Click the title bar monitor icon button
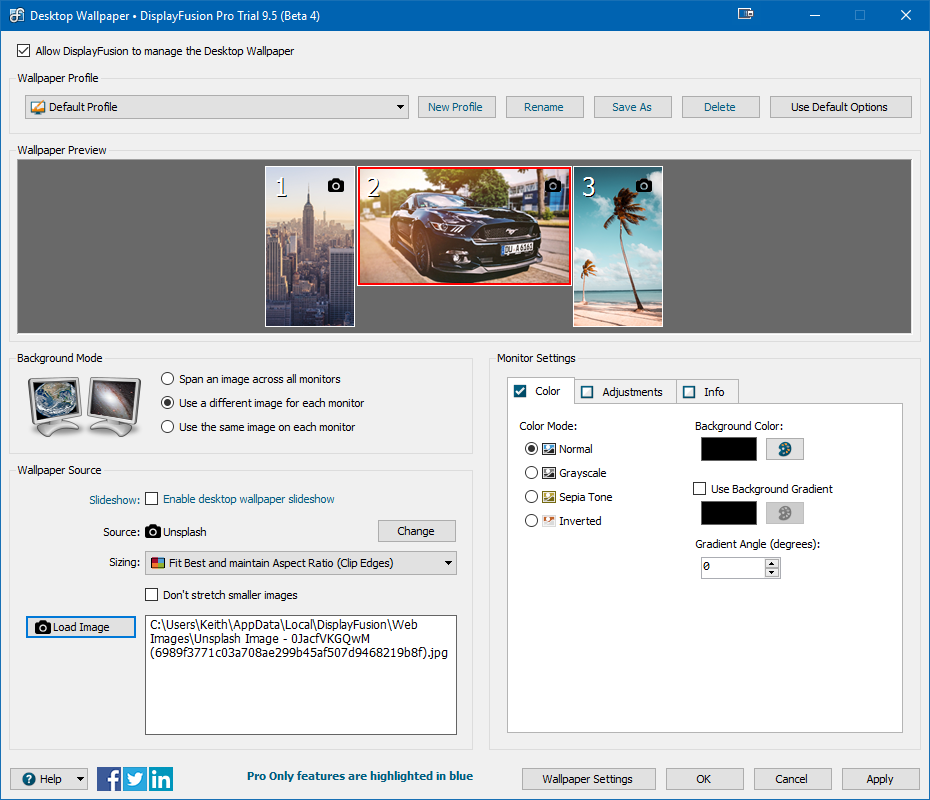 745,14
